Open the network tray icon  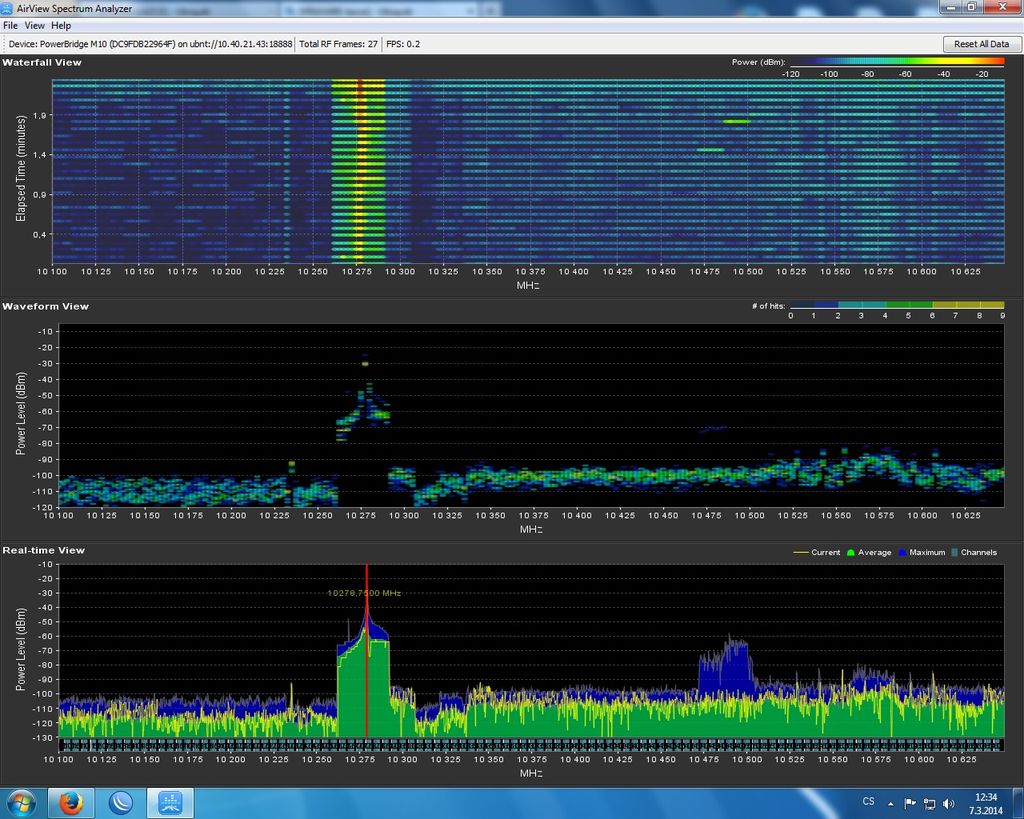coord(929,803)
